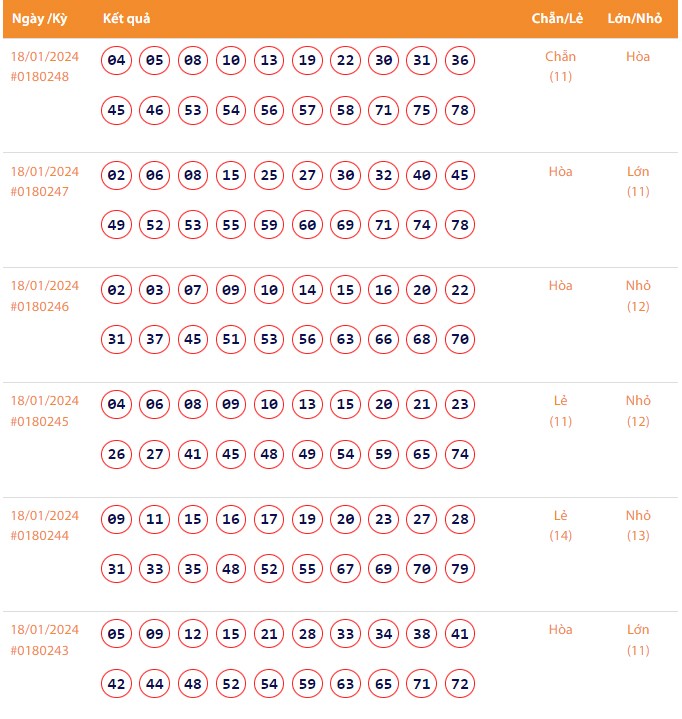The height and width of the screenshot is (719, 682).
Task: Open draw #0180247 link
Action: click(x=40, y=191)
